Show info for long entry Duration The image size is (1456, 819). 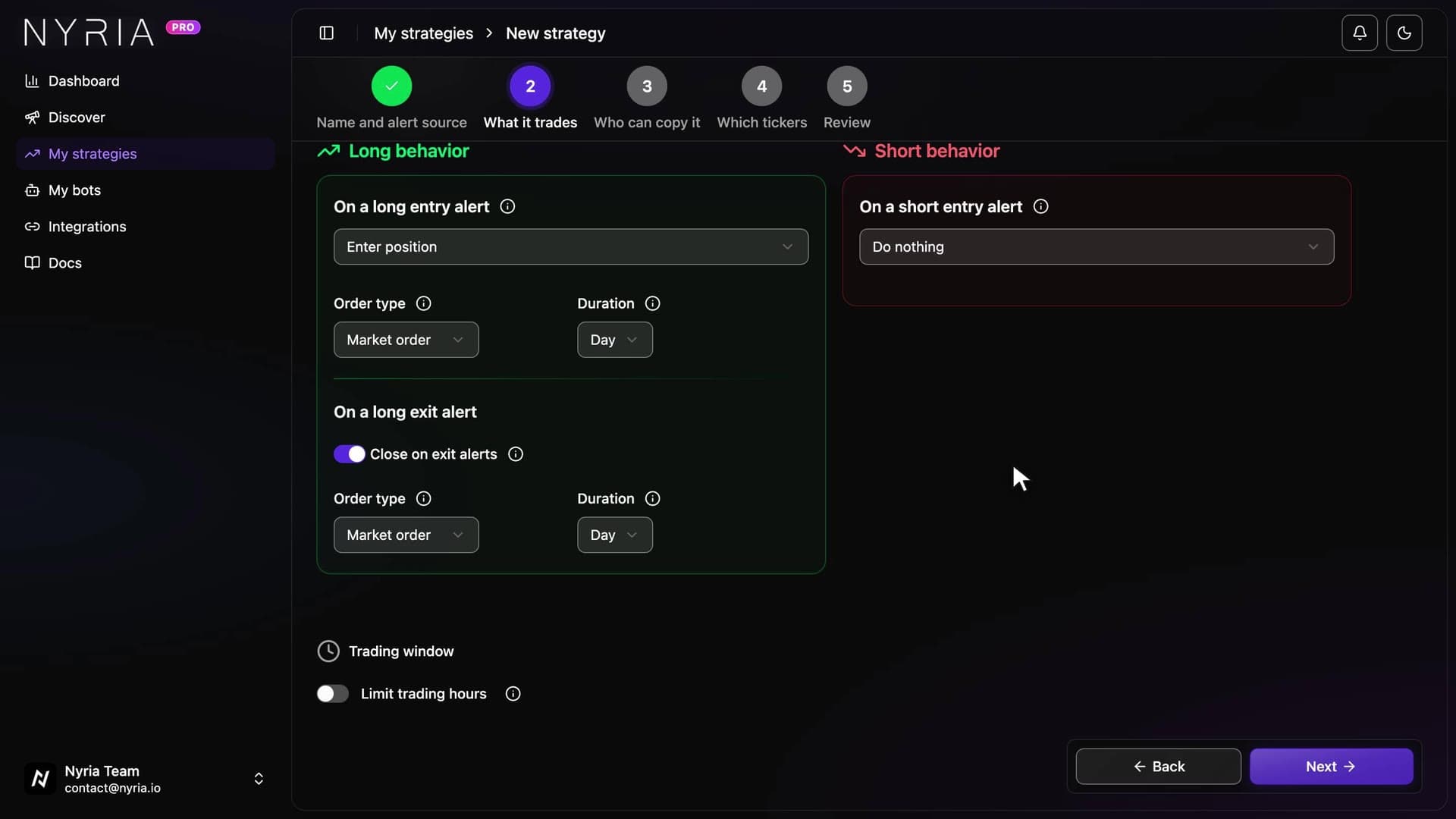point(653,303)
